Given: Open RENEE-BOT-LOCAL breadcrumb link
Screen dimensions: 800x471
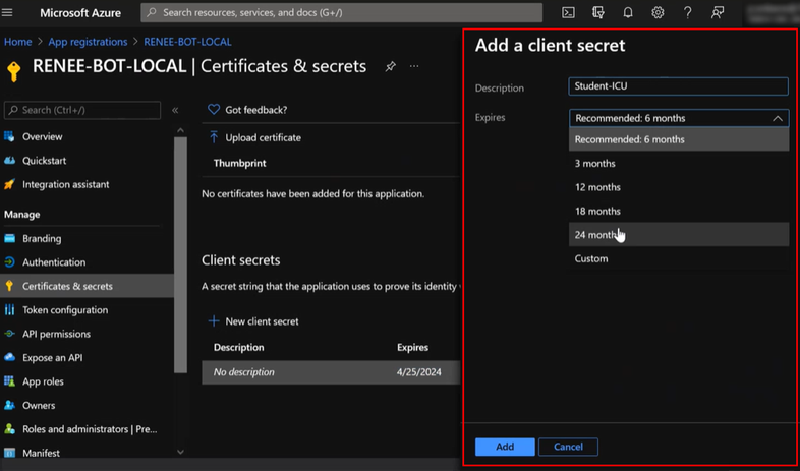Looking at the screenshot, I should (x=188, y=42).
